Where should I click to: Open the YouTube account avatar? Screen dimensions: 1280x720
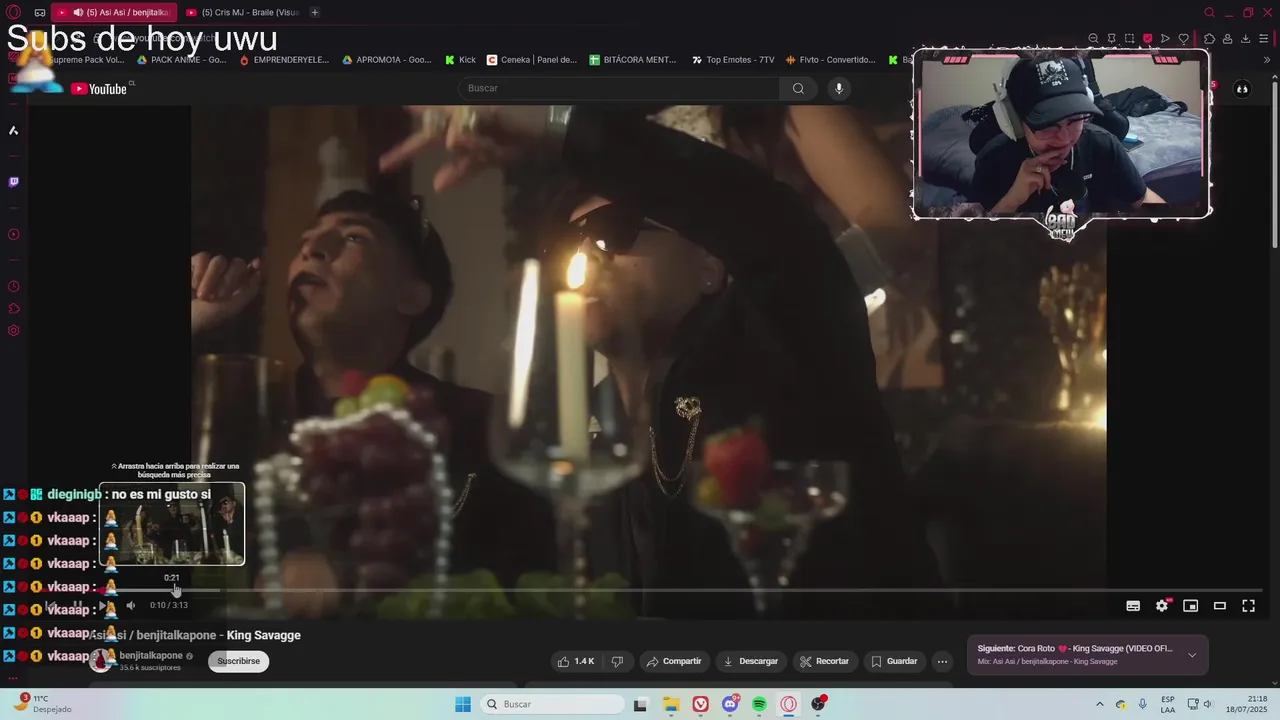[x=1242, y=89]
